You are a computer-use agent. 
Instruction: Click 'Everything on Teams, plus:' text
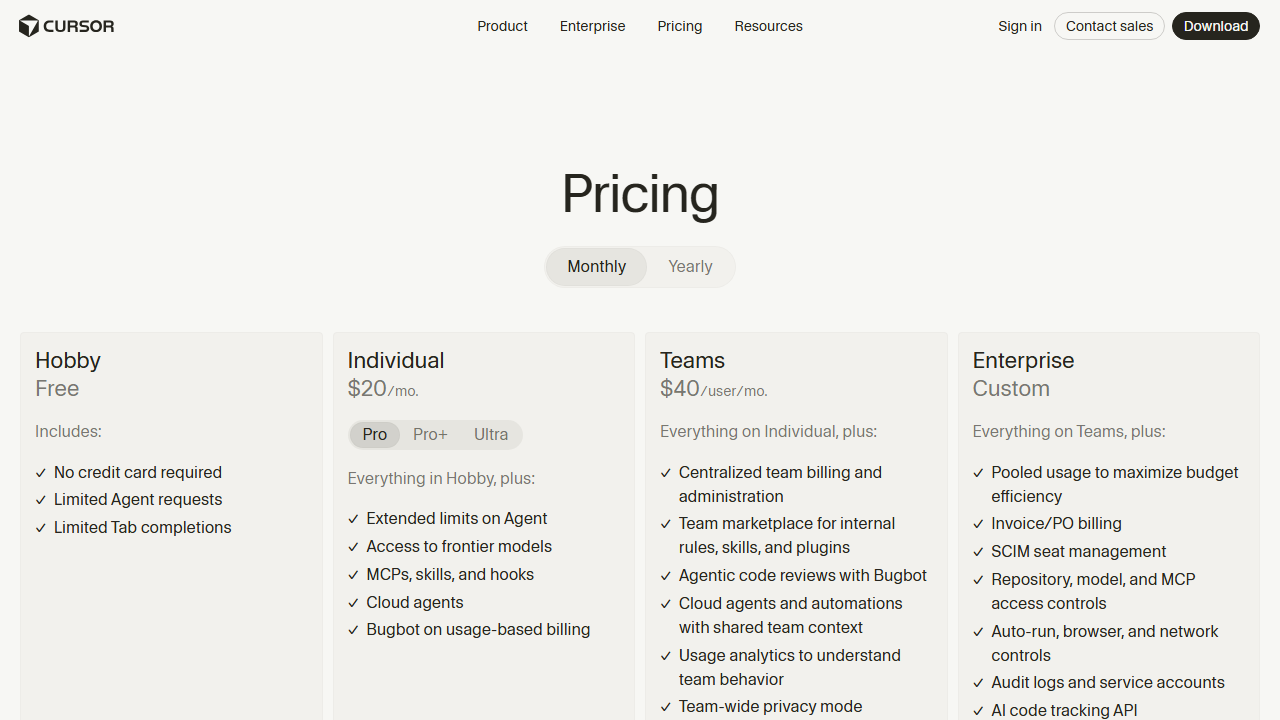1069,432
